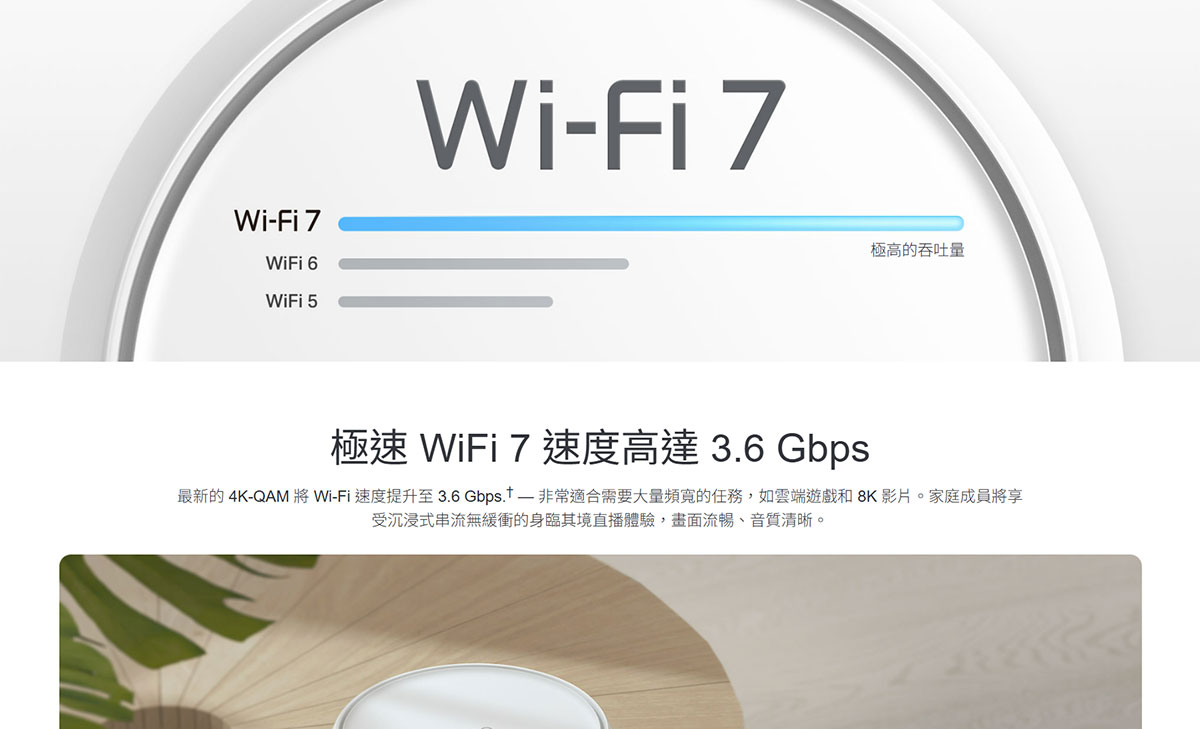Select the WiFi 6 bar label
The width and height of the screenshot is (1200, 729).
291,263
